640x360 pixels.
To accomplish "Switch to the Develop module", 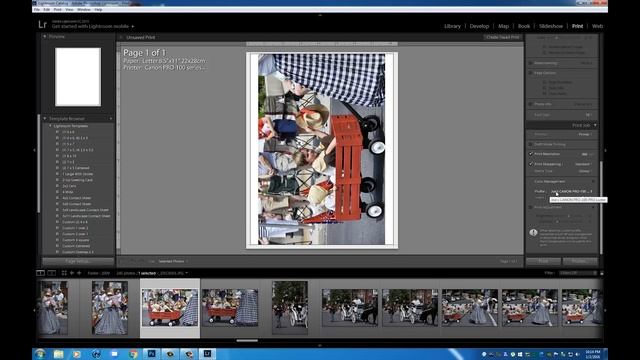I will pyautogui.click(x=479, y=26).
